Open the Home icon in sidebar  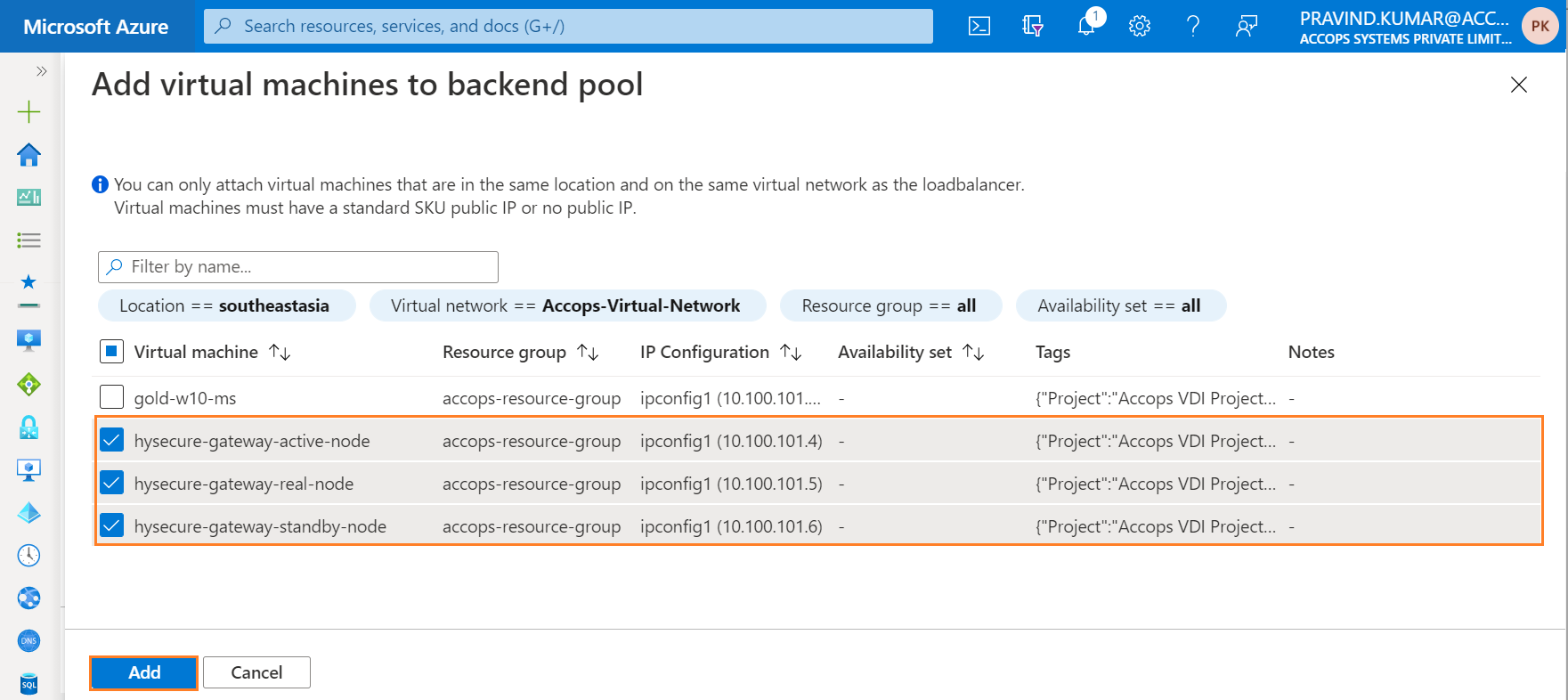coord(28,155)
